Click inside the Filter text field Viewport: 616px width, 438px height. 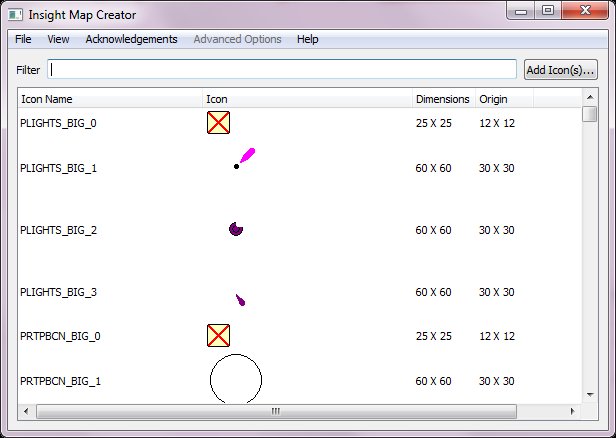point(282,70)
